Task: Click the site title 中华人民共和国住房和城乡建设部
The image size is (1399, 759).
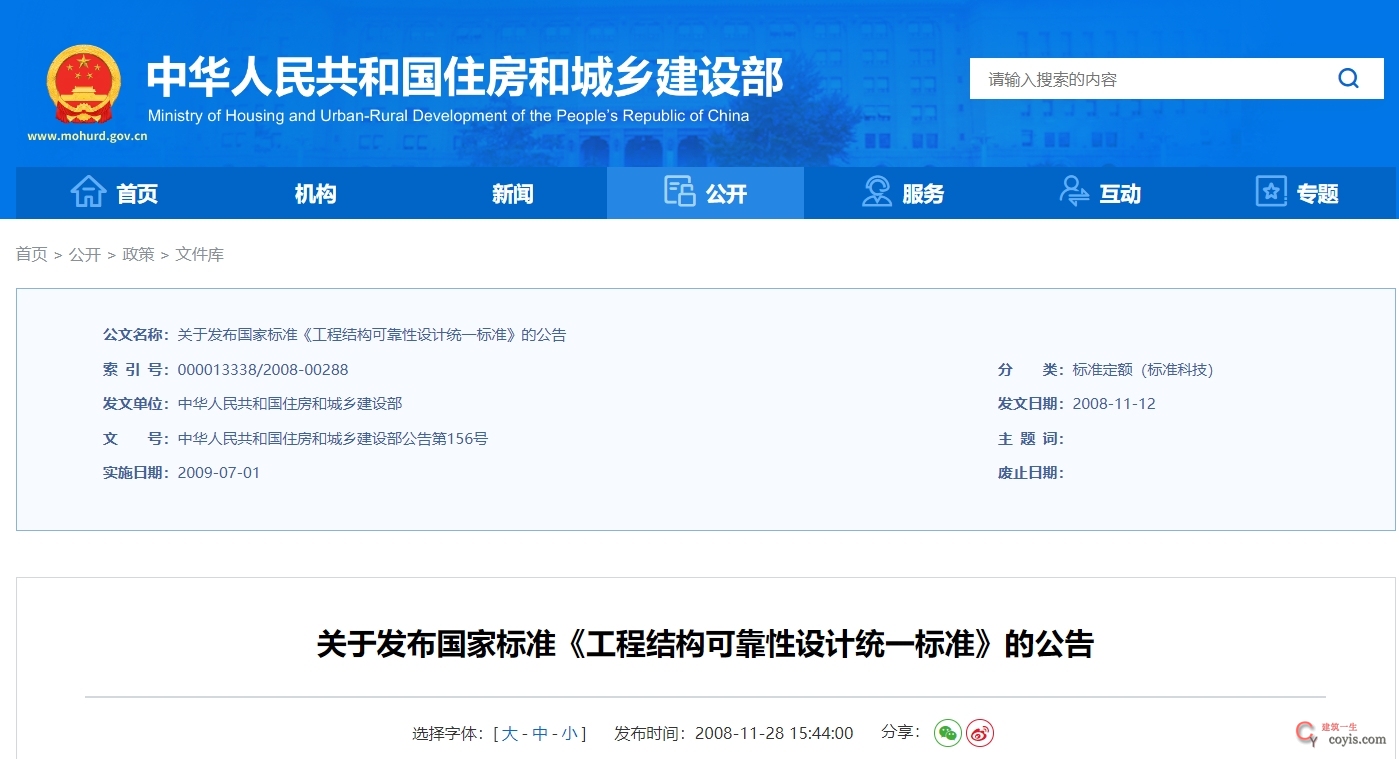Action: [x=465, y=77]
